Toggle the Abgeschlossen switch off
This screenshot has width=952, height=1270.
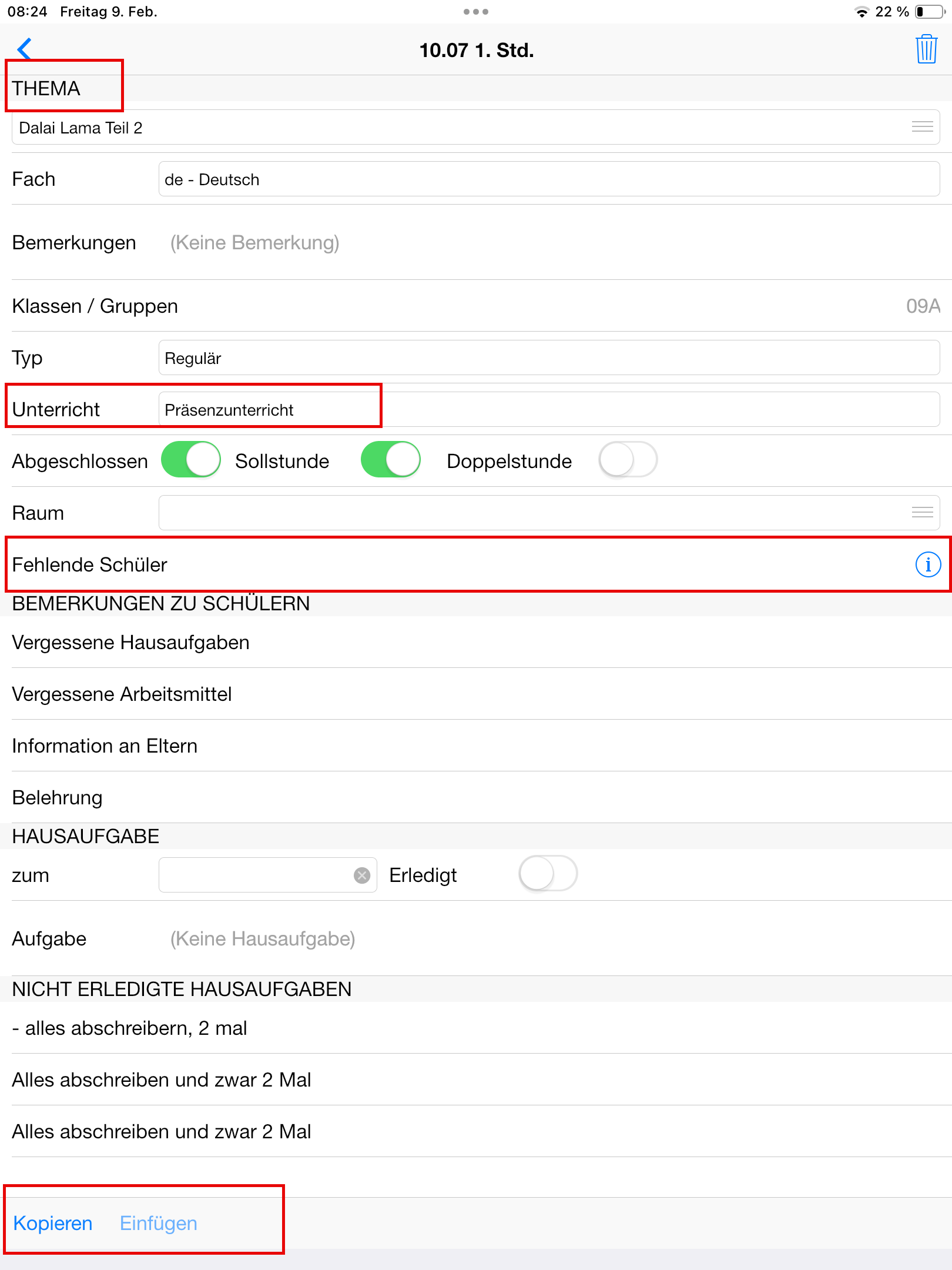click(191, 460)
